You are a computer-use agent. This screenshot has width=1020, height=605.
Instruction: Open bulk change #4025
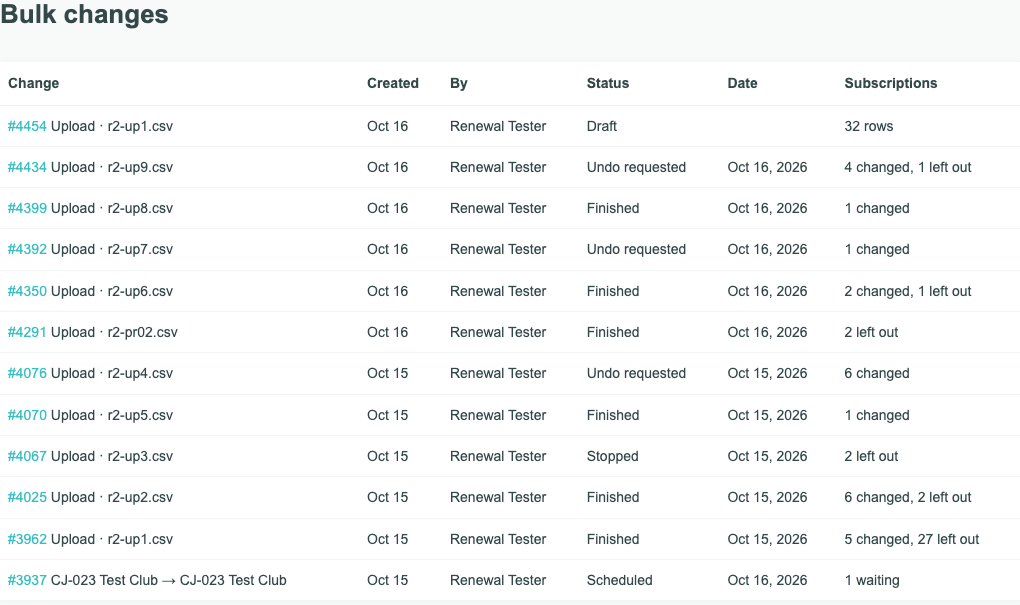tap(27, 497)
